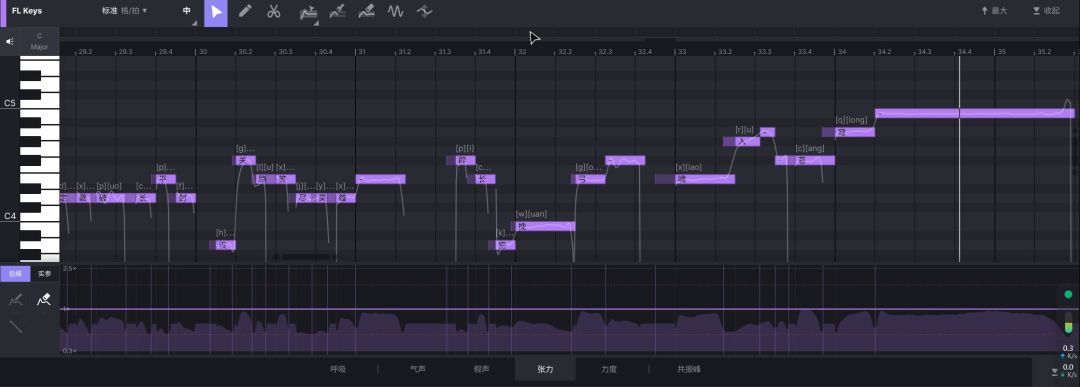Select the pitch curve eraser tool
The width and height of the screenshot is (1080, 387).
[x=366, y=12]
